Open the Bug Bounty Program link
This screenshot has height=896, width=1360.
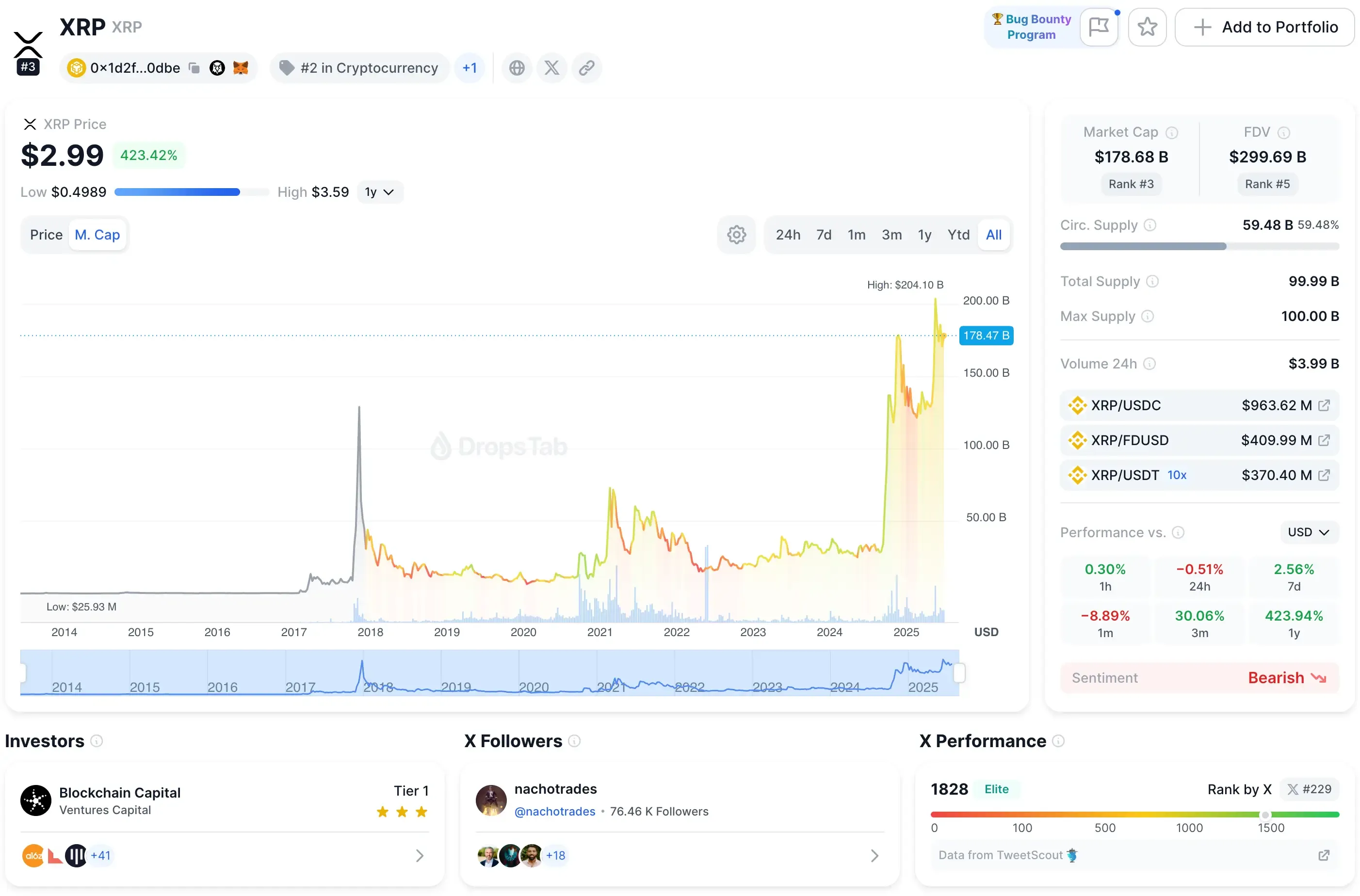(x=1031, y=27)
